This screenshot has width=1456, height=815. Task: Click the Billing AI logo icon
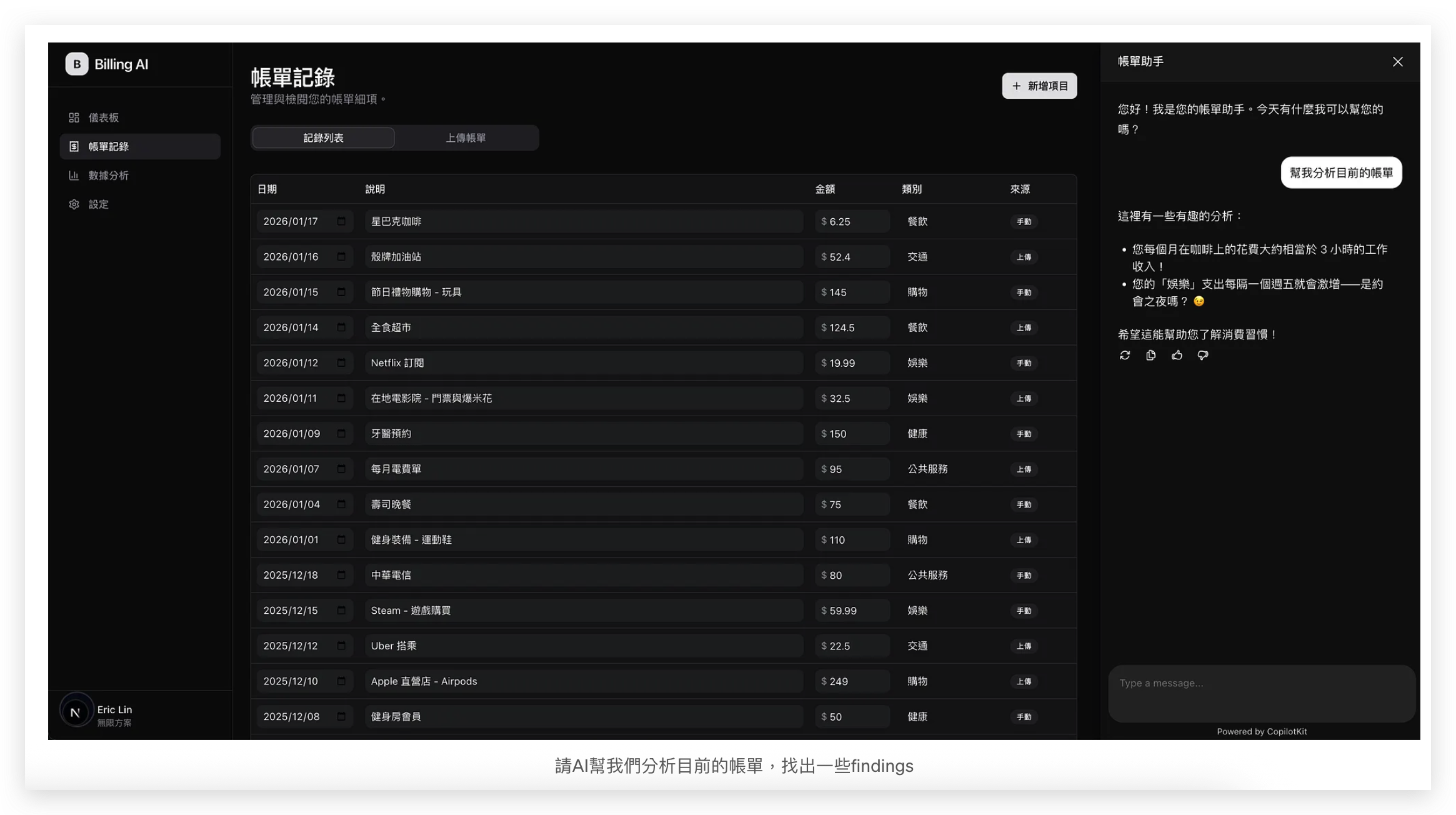click(76, 64)
